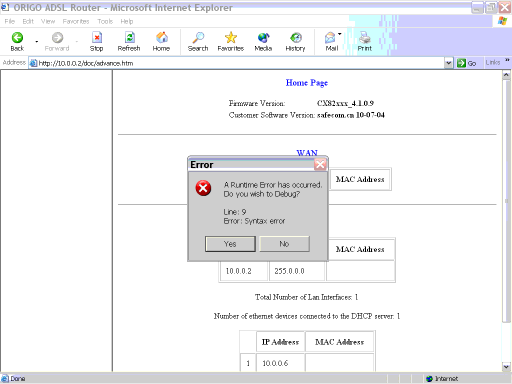Choose Yes in the Error dialog

(230, 244)
